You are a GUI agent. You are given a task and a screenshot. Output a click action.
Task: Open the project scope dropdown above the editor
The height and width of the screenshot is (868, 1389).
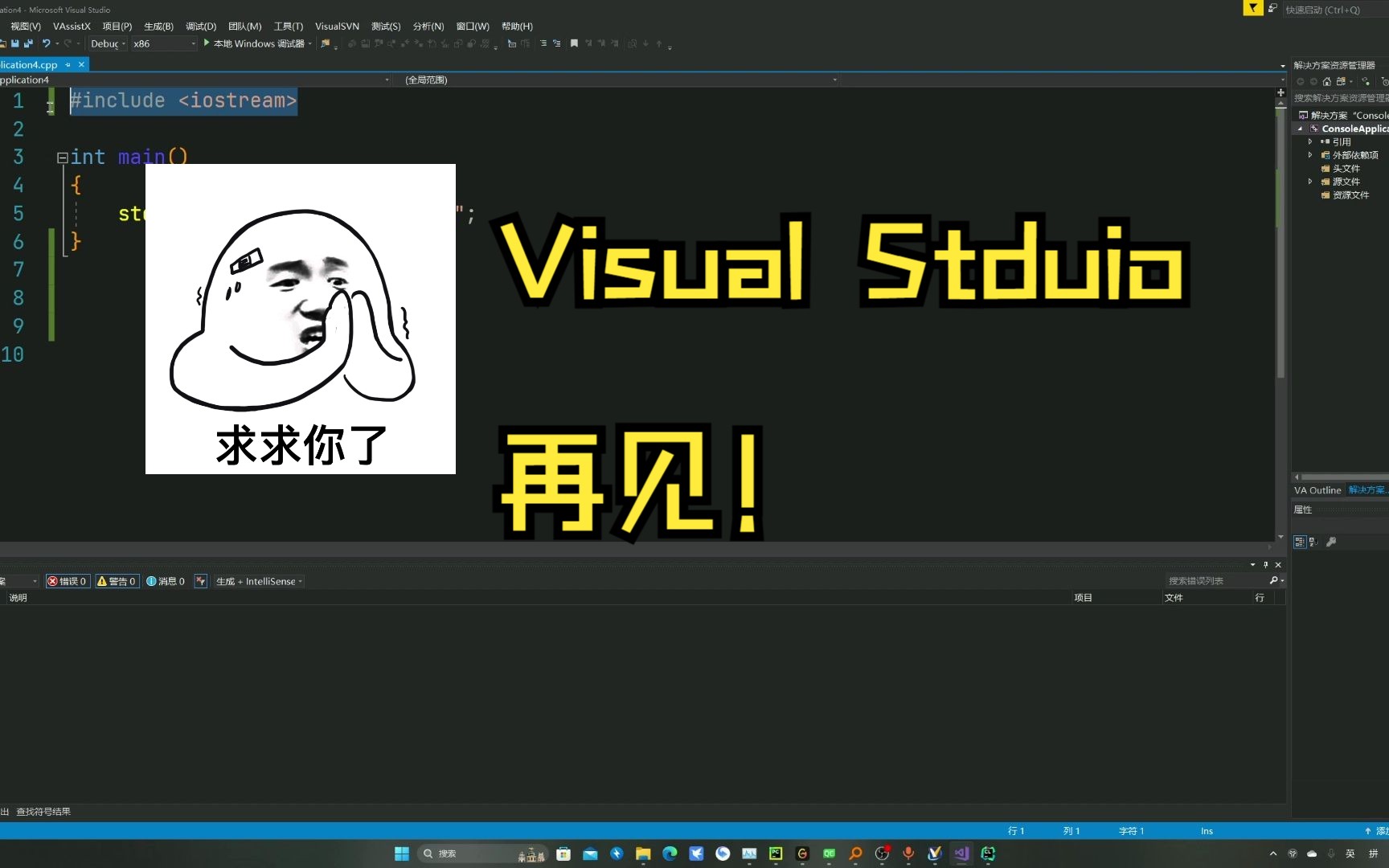[195, 80]
